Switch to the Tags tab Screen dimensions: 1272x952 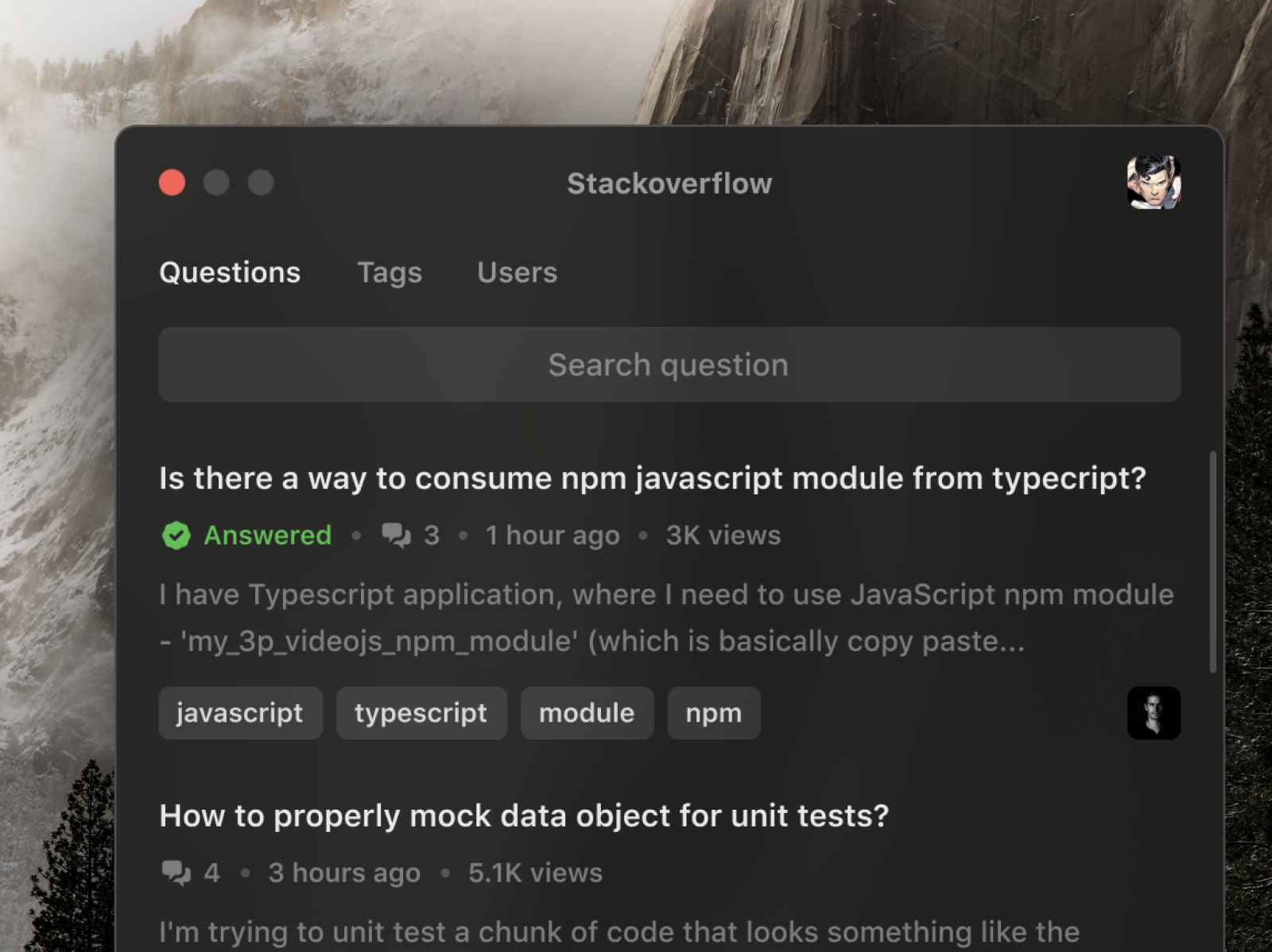[389, 273]
